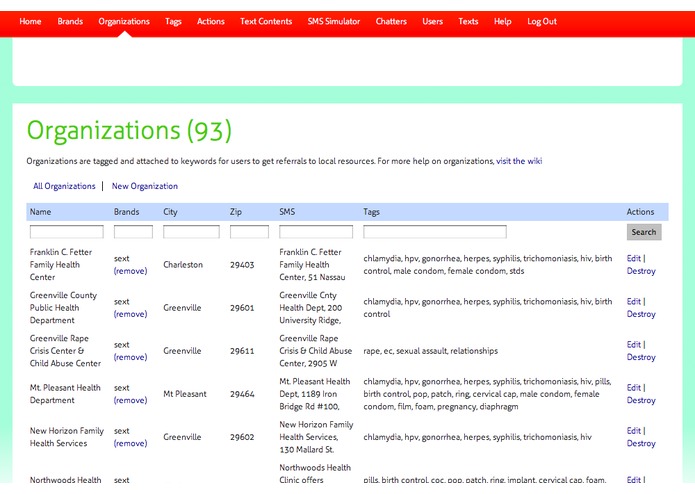Open the Texts menu item

click(x=468, y=21)
